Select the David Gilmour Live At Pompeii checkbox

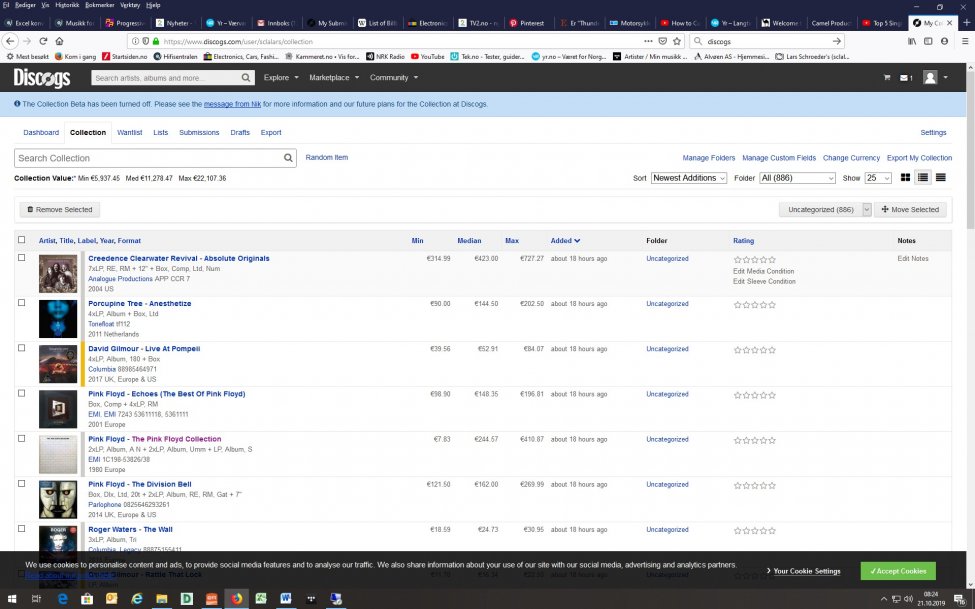point(22,348)
